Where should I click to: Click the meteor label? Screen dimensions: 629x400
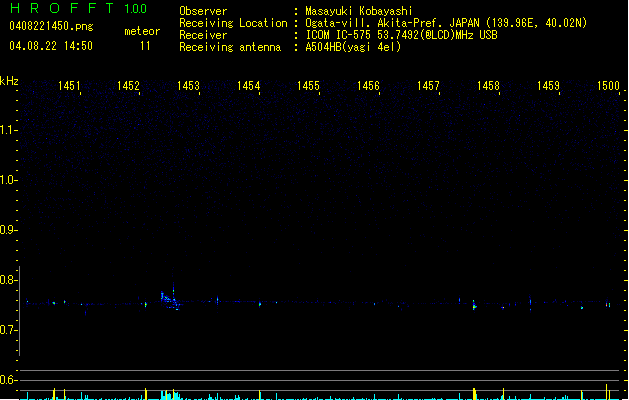tap(142, 31)
